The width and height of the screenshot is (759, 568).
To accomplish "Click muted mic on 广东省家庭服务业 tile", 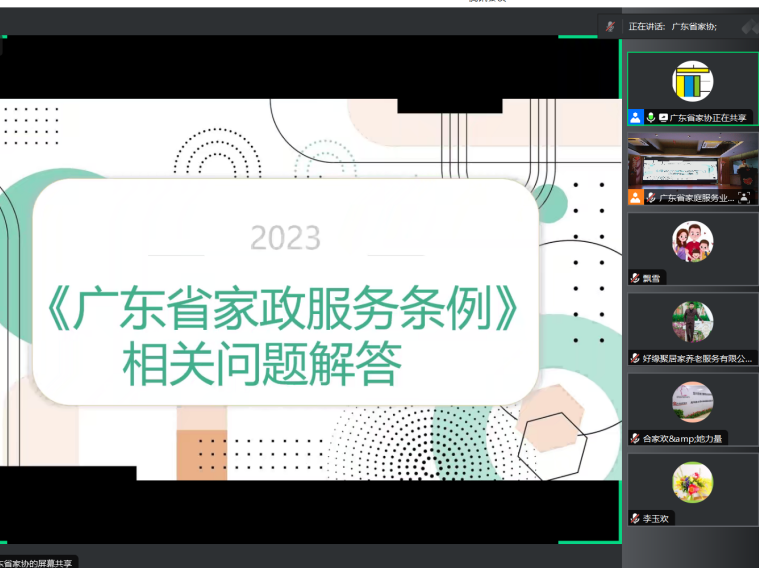I will coord(651,197).
